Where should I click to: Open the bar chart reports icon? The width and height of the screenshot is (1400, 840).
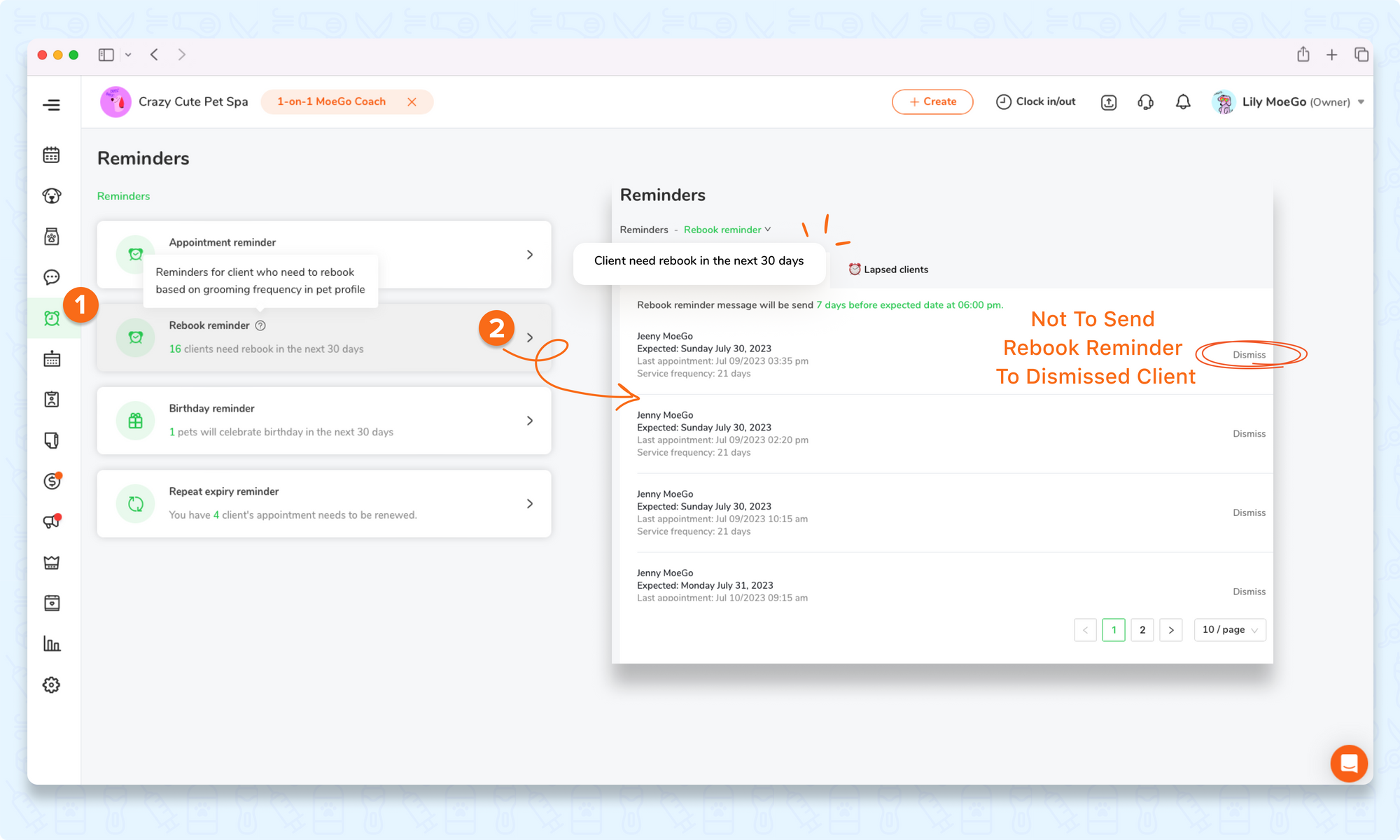[x=51, y=644]
